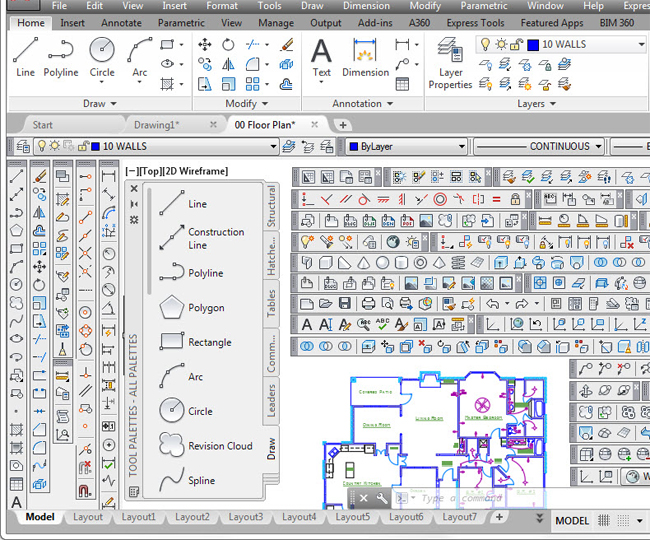This screenshot has height=540, width=650.
Task: Click the Mirror tool in Modify panel
Action: (x=228, y=64)
